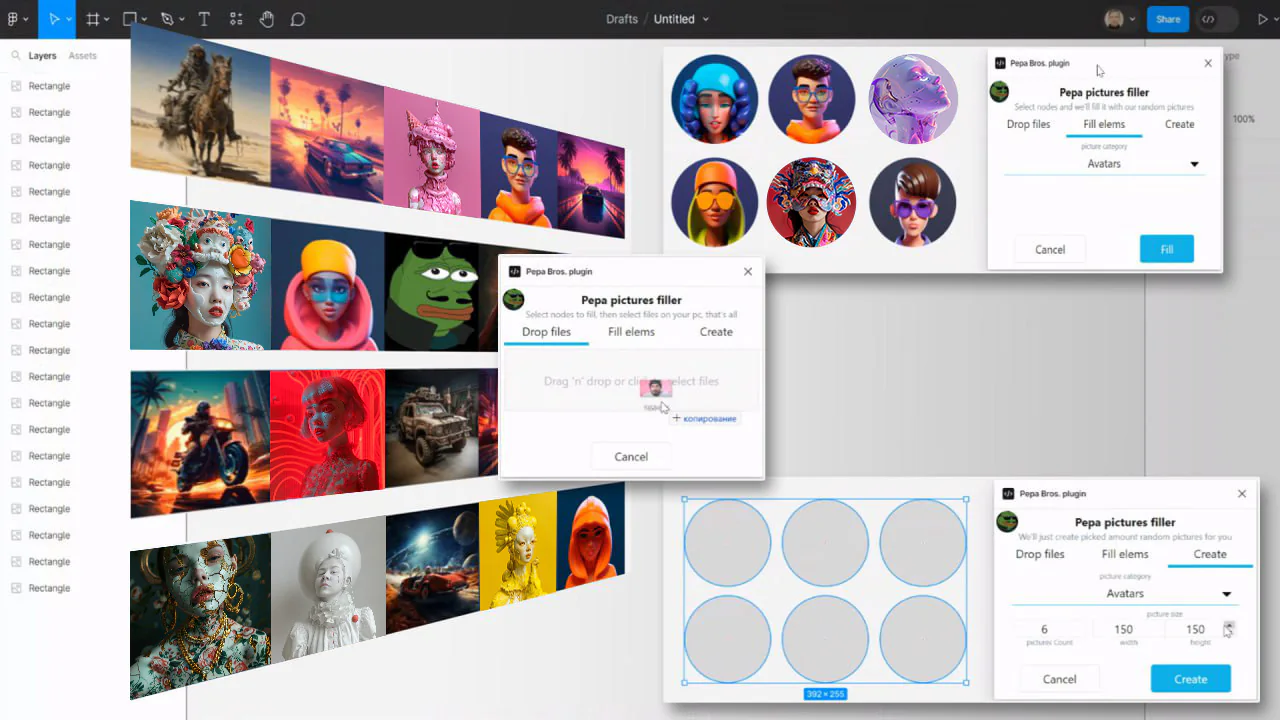
Task: Select the Move tool in toolbar
Action: 54,19
